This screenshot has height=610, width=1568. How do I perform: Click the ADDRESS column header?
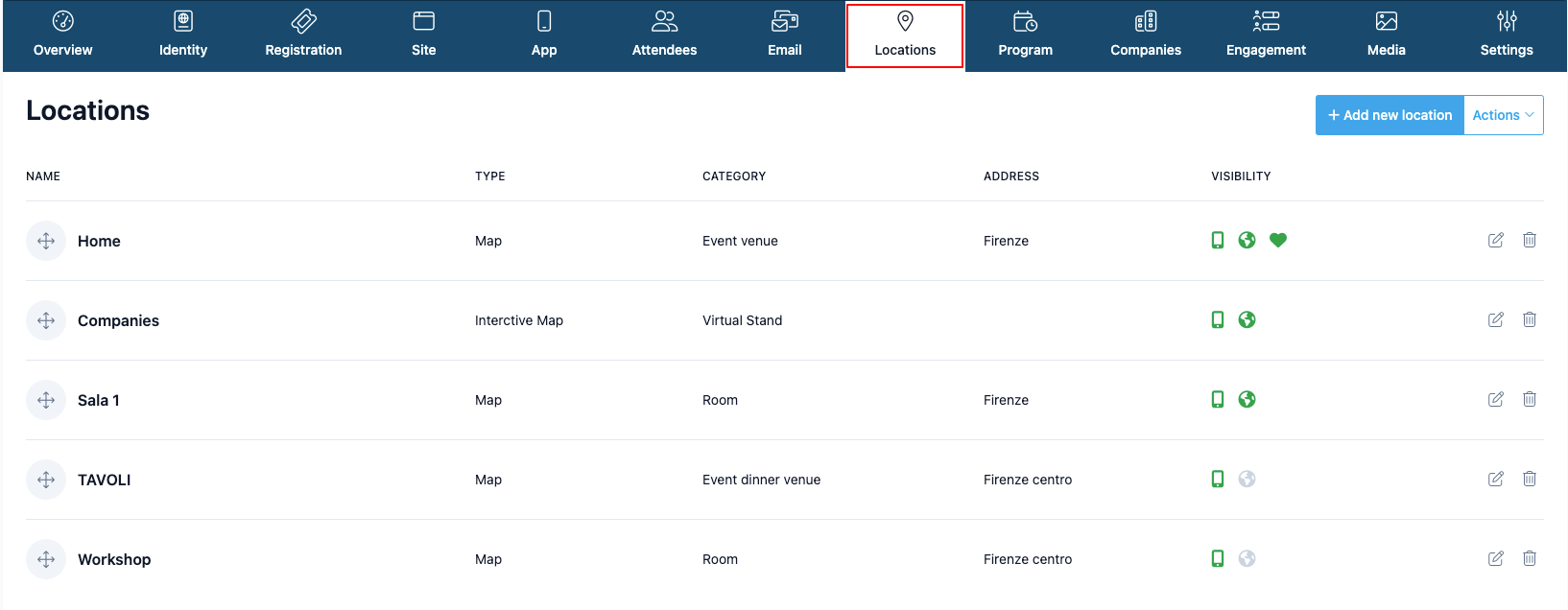tap(1011, 176)
